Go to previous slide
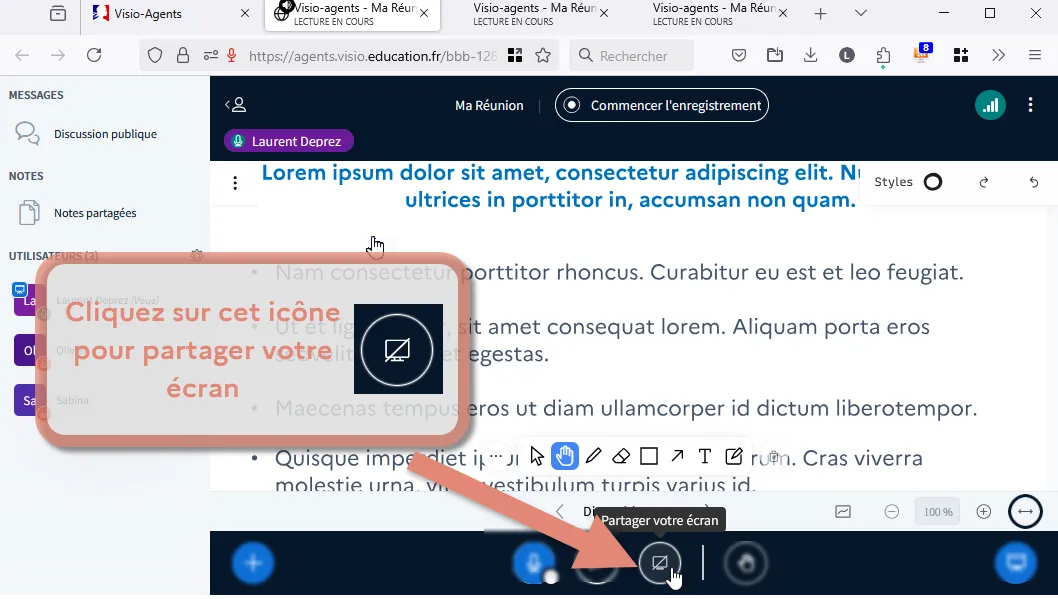Viewport: 1058px width, 599px height. (559, 512)
